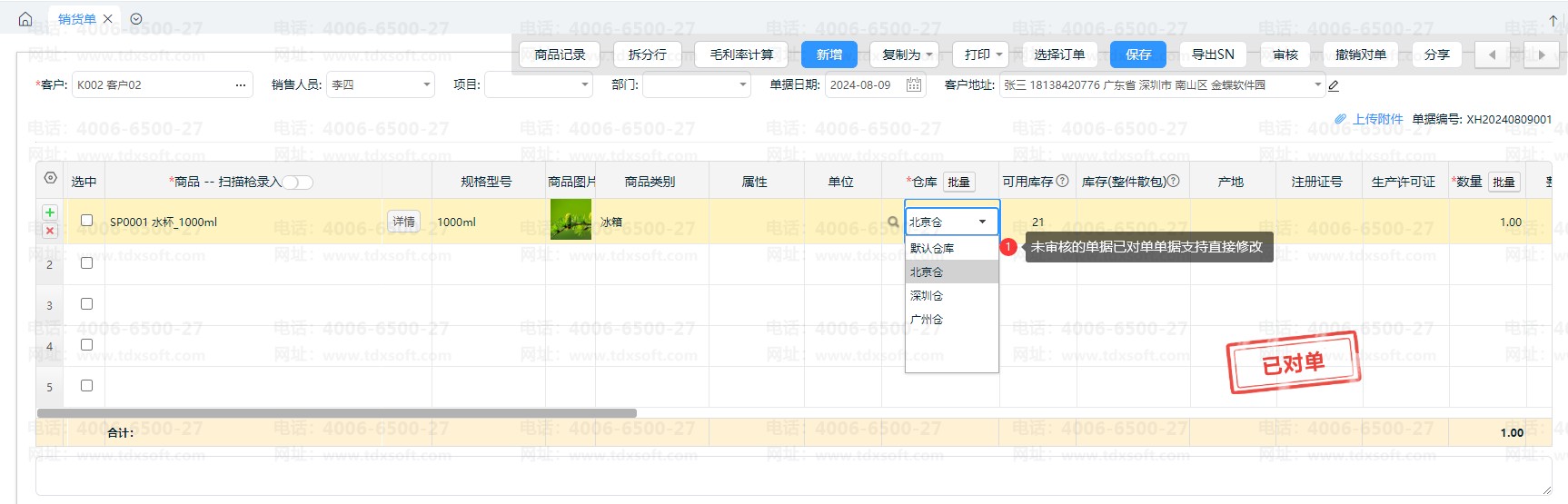1568x504 pixels.
Task: Click the 保存 button
Action: [x=1137, y=54]
